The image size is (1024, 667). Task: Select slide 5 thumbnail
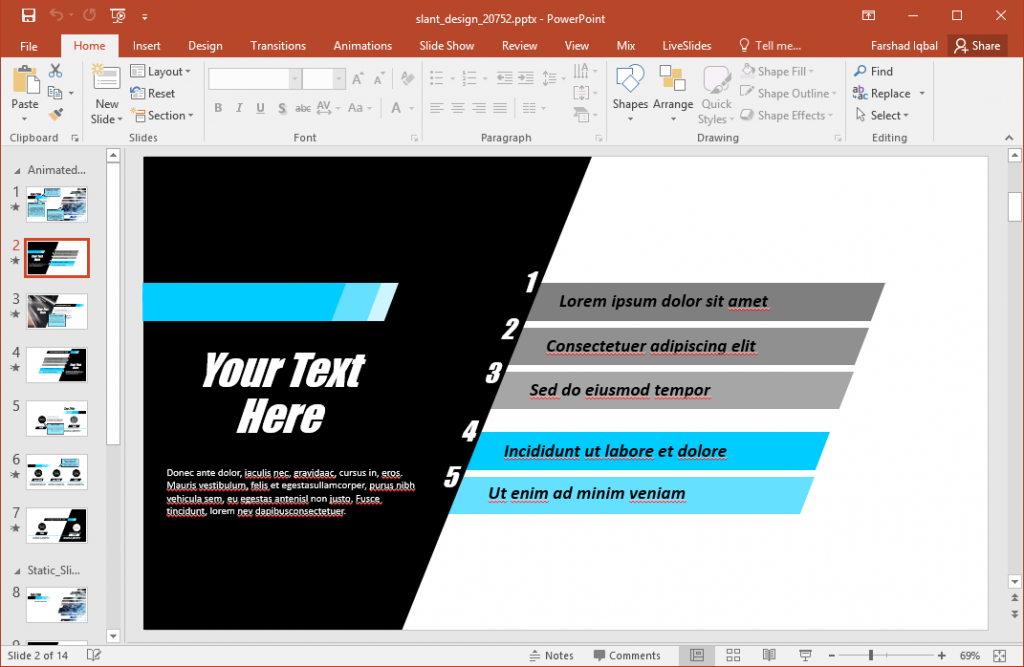point(57,418)
